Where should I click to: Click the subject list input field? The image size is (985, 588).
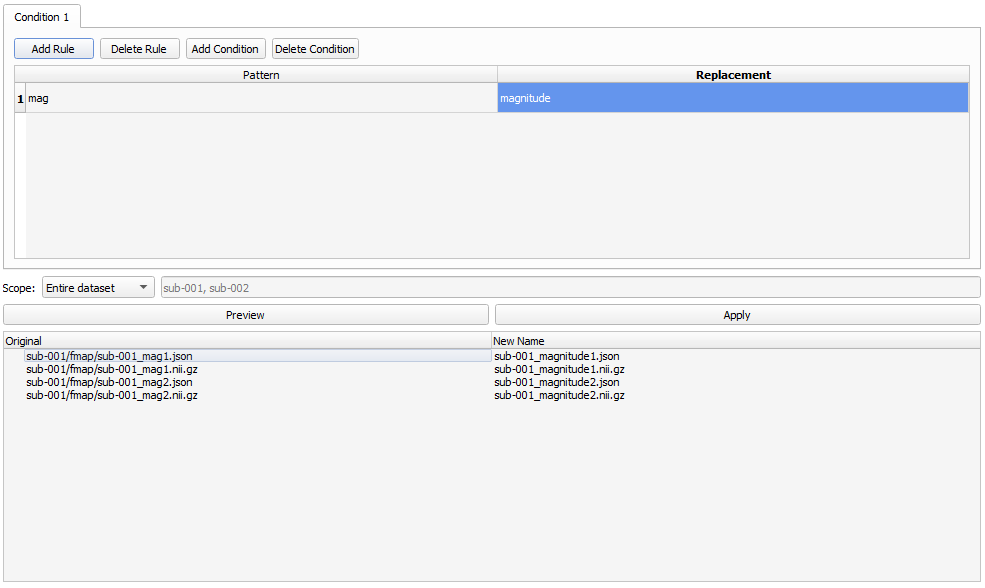click(570, 288)
